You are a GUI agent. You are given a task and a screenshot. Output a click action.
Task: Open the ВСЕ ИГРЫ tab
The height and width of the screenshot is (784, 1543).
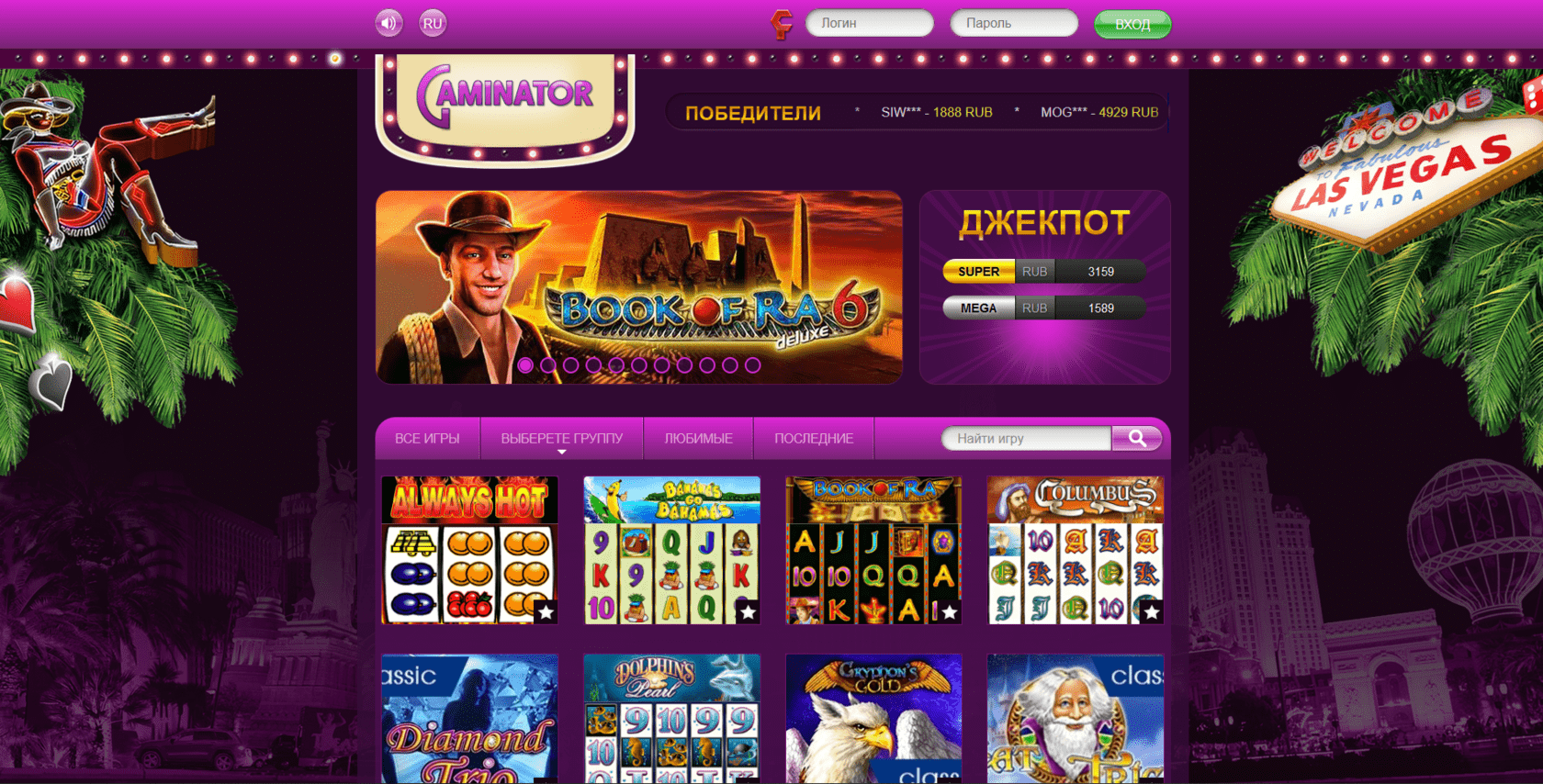pyautogui.click(x=427, y=439)
